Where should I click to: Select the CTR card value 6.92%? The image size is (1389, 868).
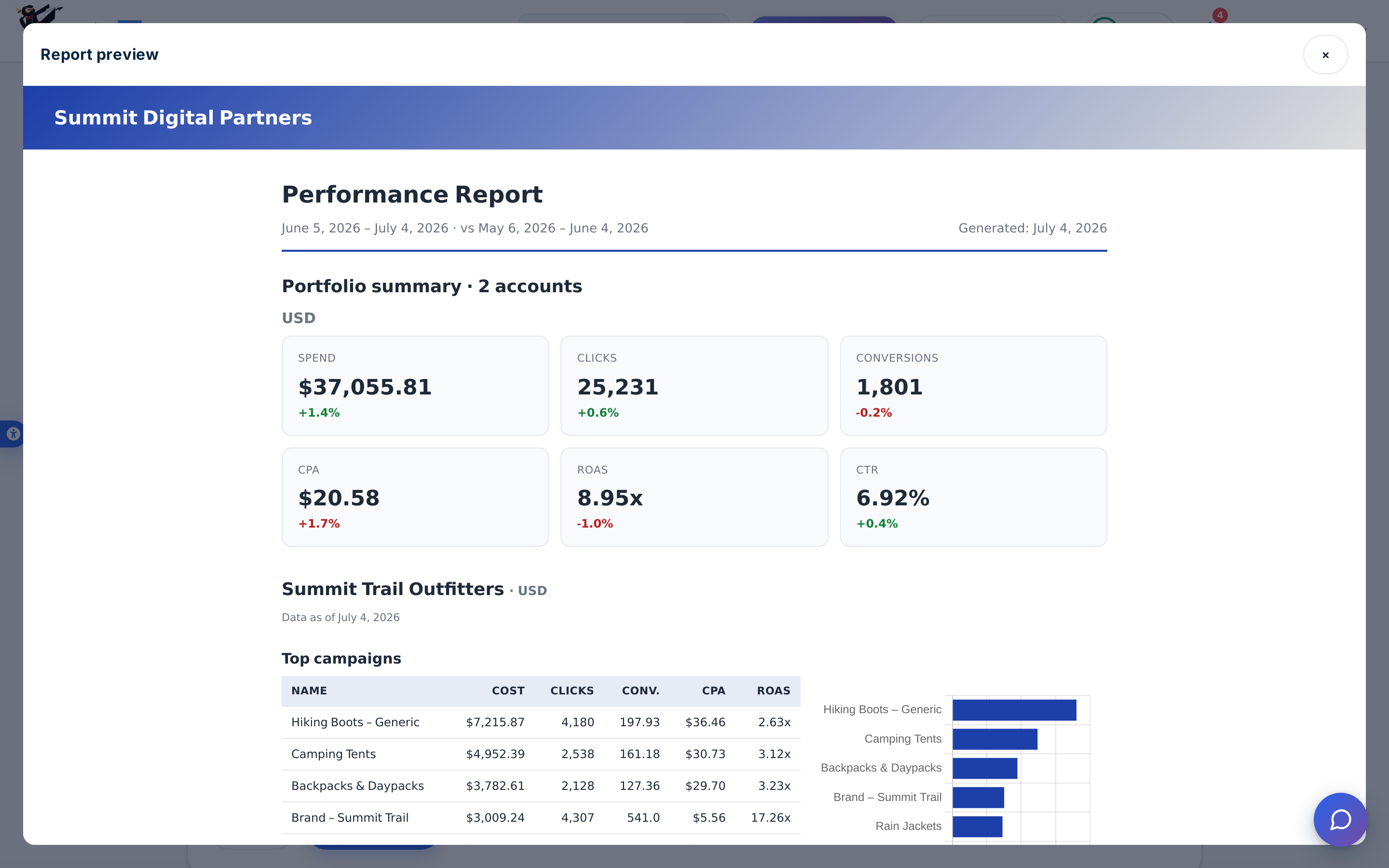pos(893,498)
